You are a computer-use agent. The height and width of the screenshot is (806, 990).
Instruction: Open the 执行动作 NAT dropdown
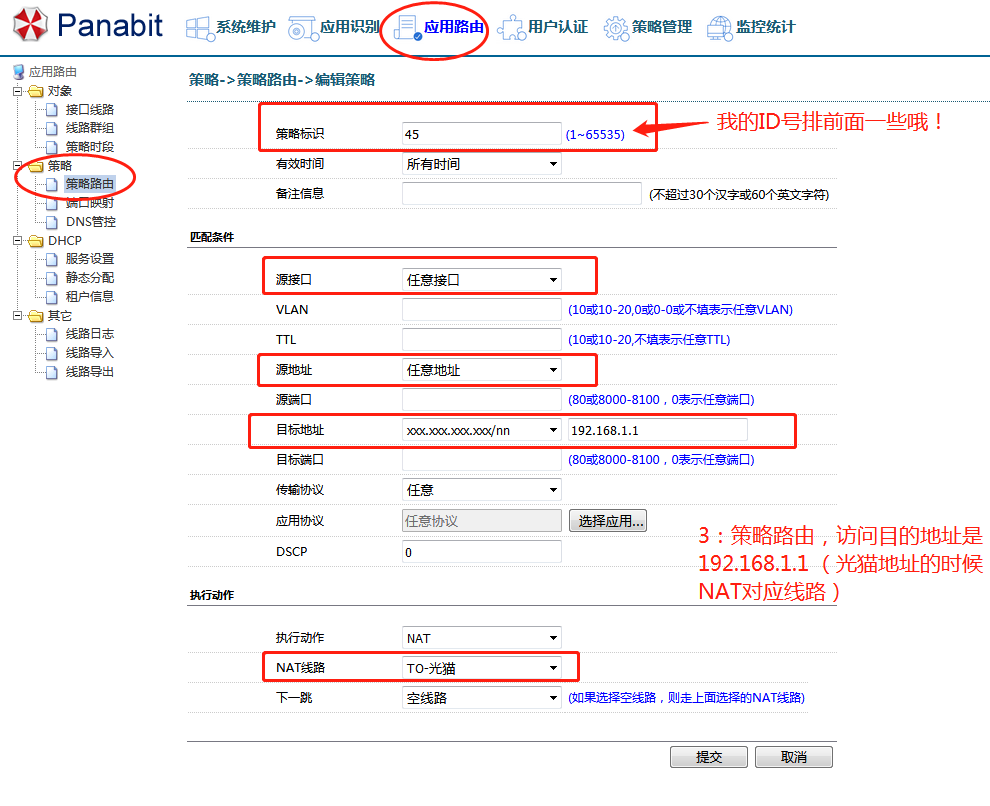pyautogui.click(x=481, y=638)
